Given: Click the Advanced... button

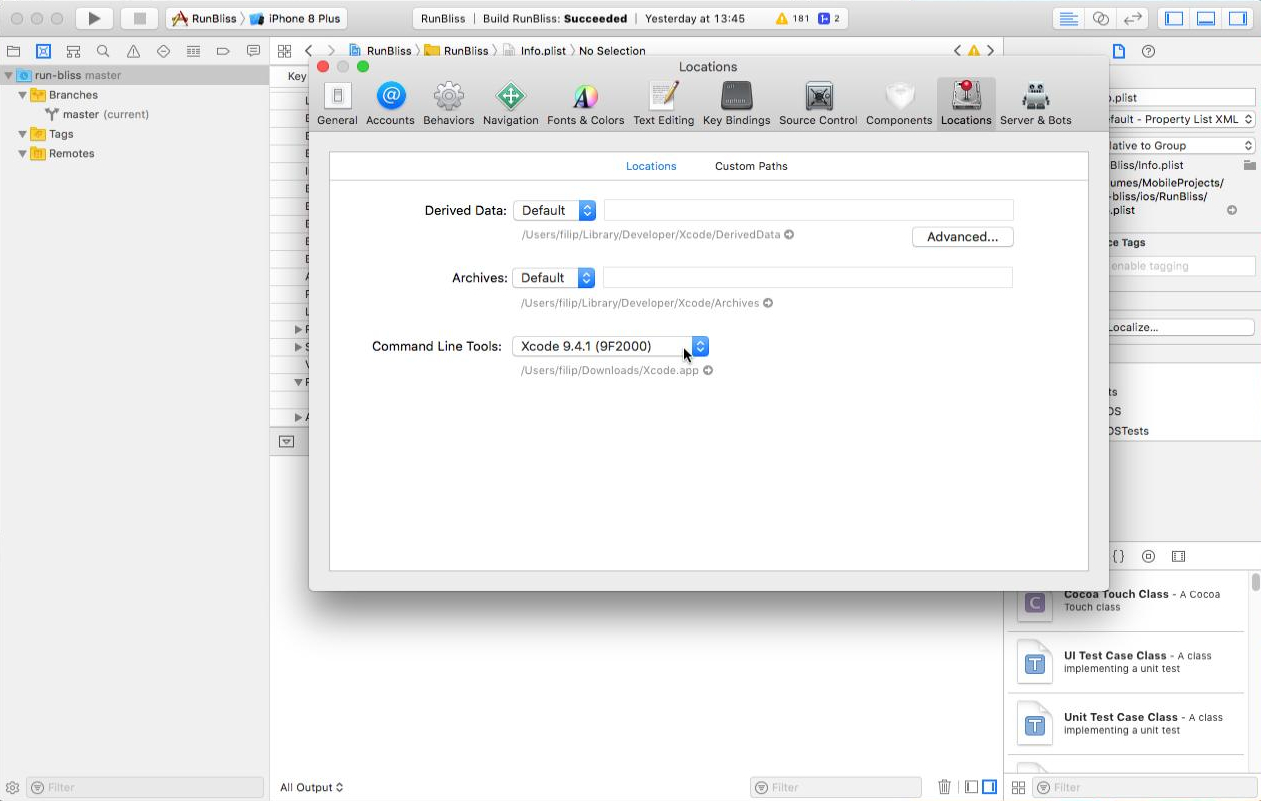Looking at the screenshot, I should tap(962, 237).
